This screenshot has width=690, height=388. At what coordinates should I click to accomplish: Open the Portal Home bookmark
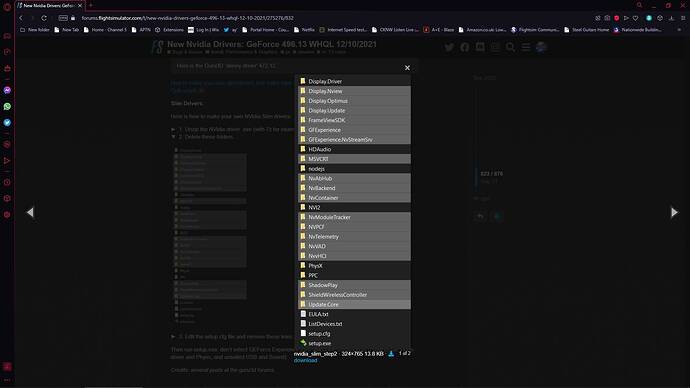[265, 30]
